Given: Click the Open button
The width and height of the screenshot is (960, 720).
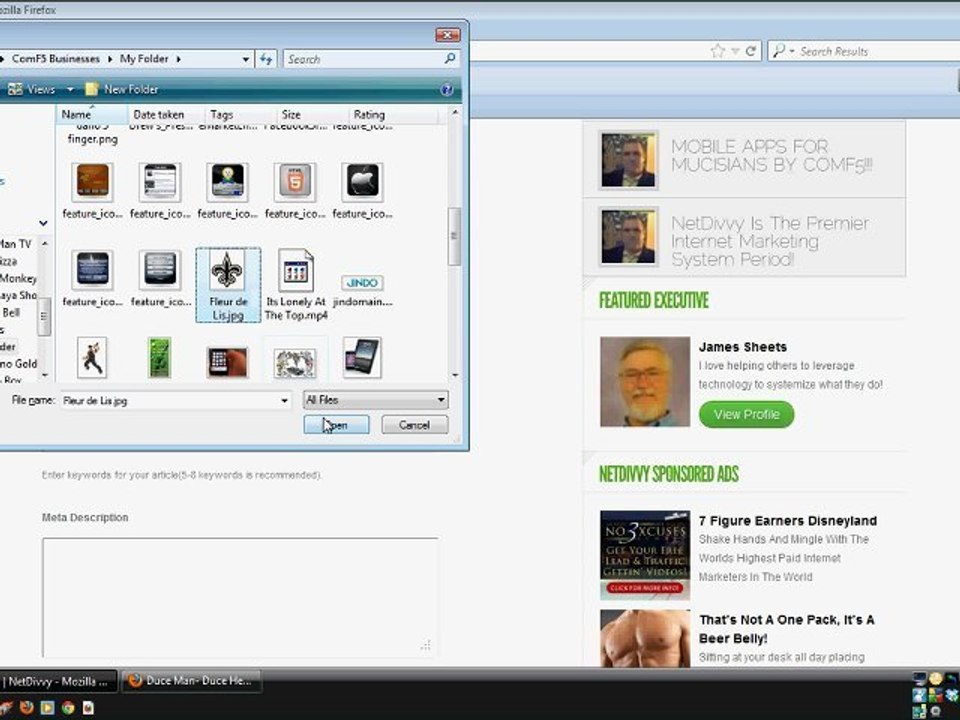Looking at the screenshot, I should (336, 425).
